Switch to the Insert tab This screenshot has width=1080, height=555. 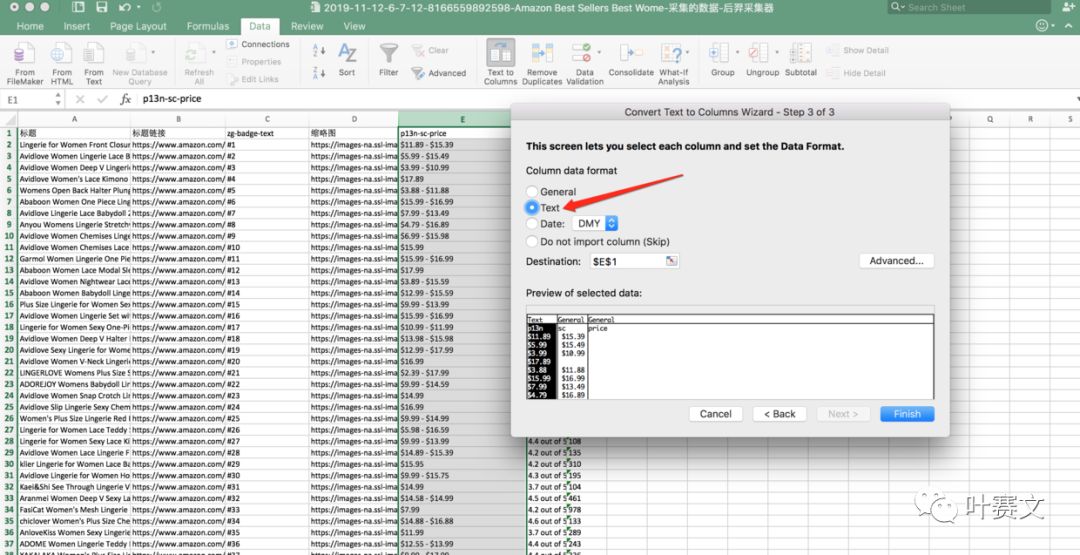point(76,26)
